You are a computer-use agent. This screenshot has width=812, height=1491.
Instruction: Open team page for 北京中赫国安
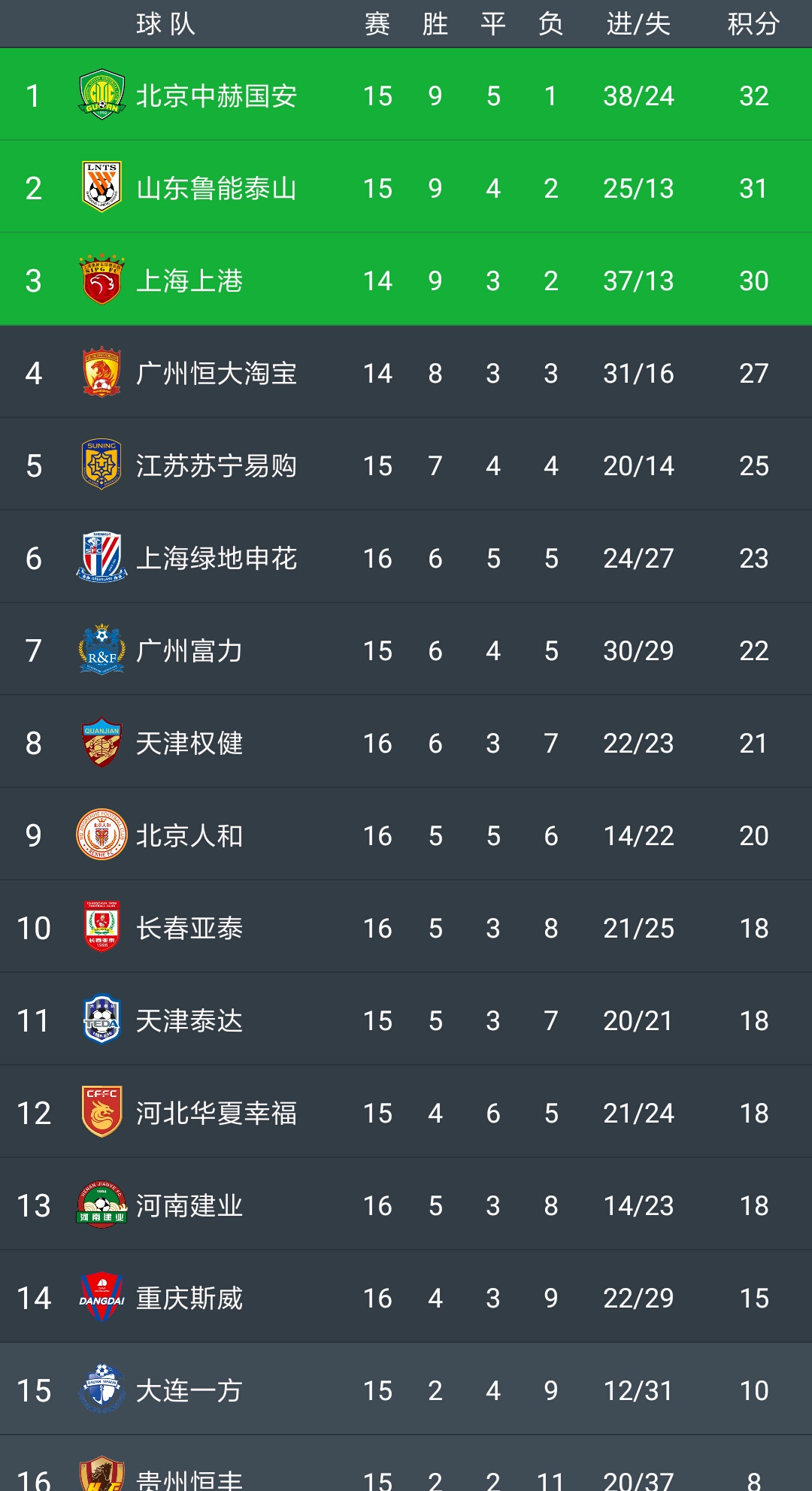pyautogui.click(x=217, y=95)
